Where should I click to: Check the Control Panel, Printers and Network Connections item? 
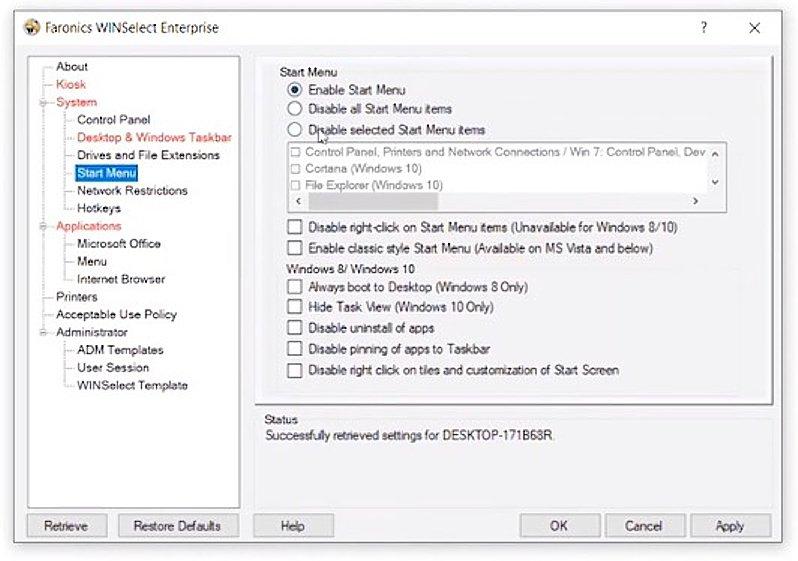[x=295, y=152]
